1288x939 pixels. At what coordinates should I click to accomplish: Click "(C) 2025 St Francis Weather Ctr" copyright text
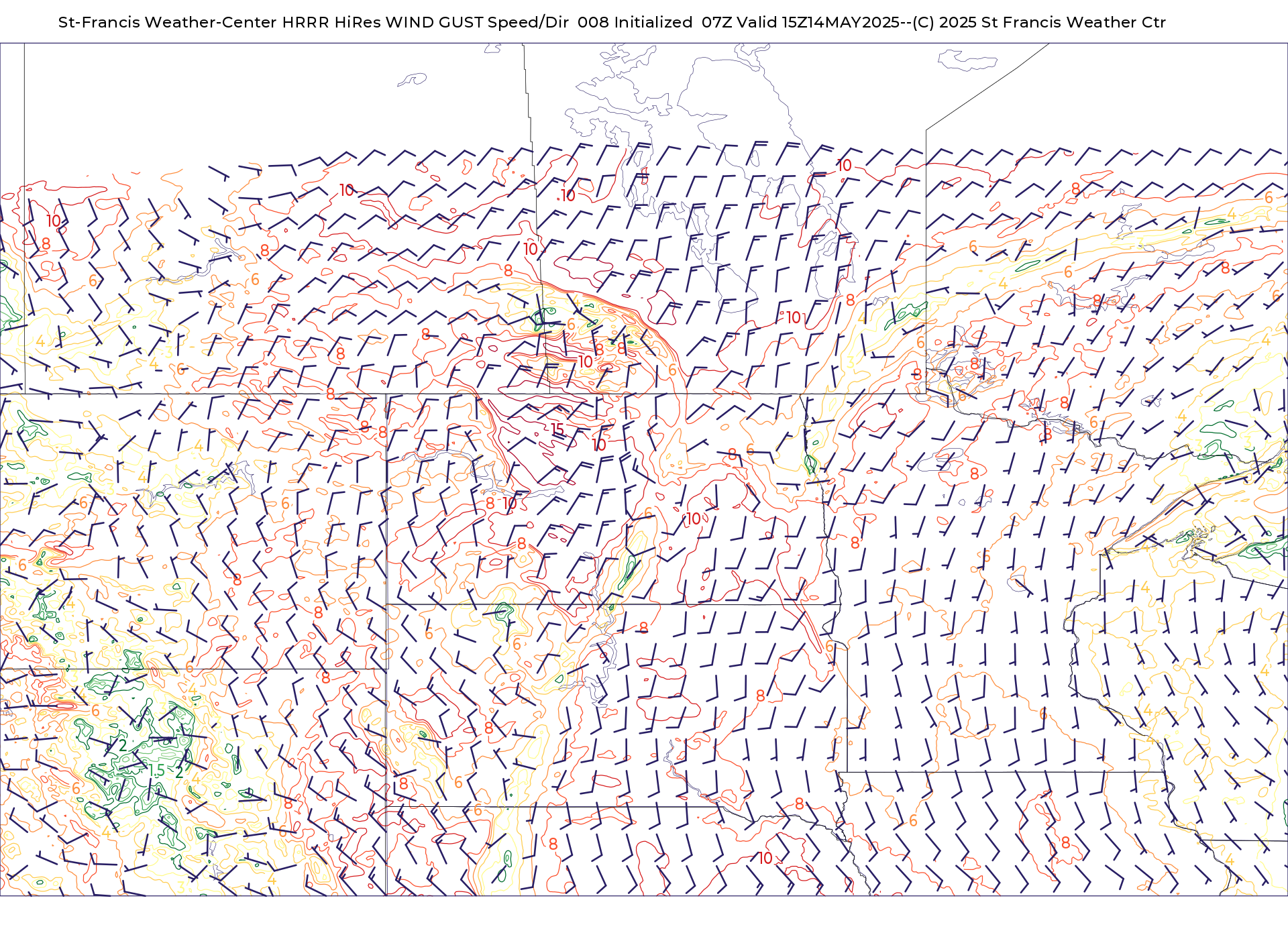coord(1039,22)
